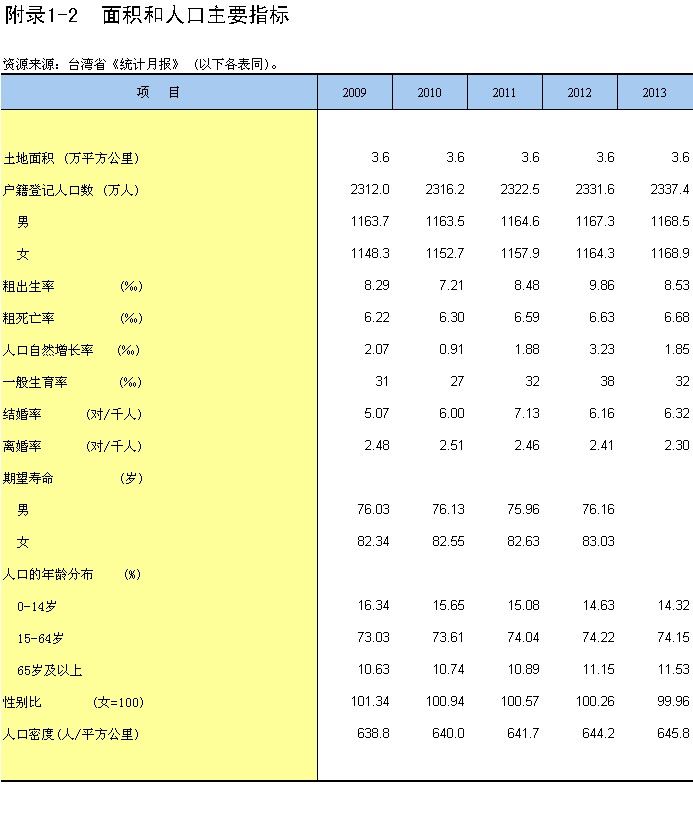This screenshot has height=814, width=693.
Task: Click 0-14 age share 16.34
Action: [x=373, y=606]
